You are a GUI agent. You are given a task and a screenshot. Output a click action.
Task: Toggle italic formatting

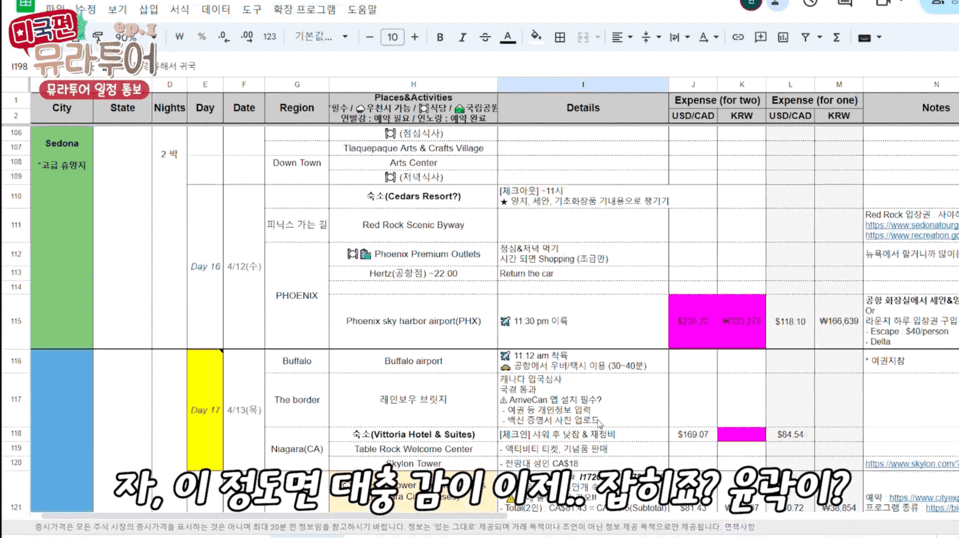click(462, 37)
